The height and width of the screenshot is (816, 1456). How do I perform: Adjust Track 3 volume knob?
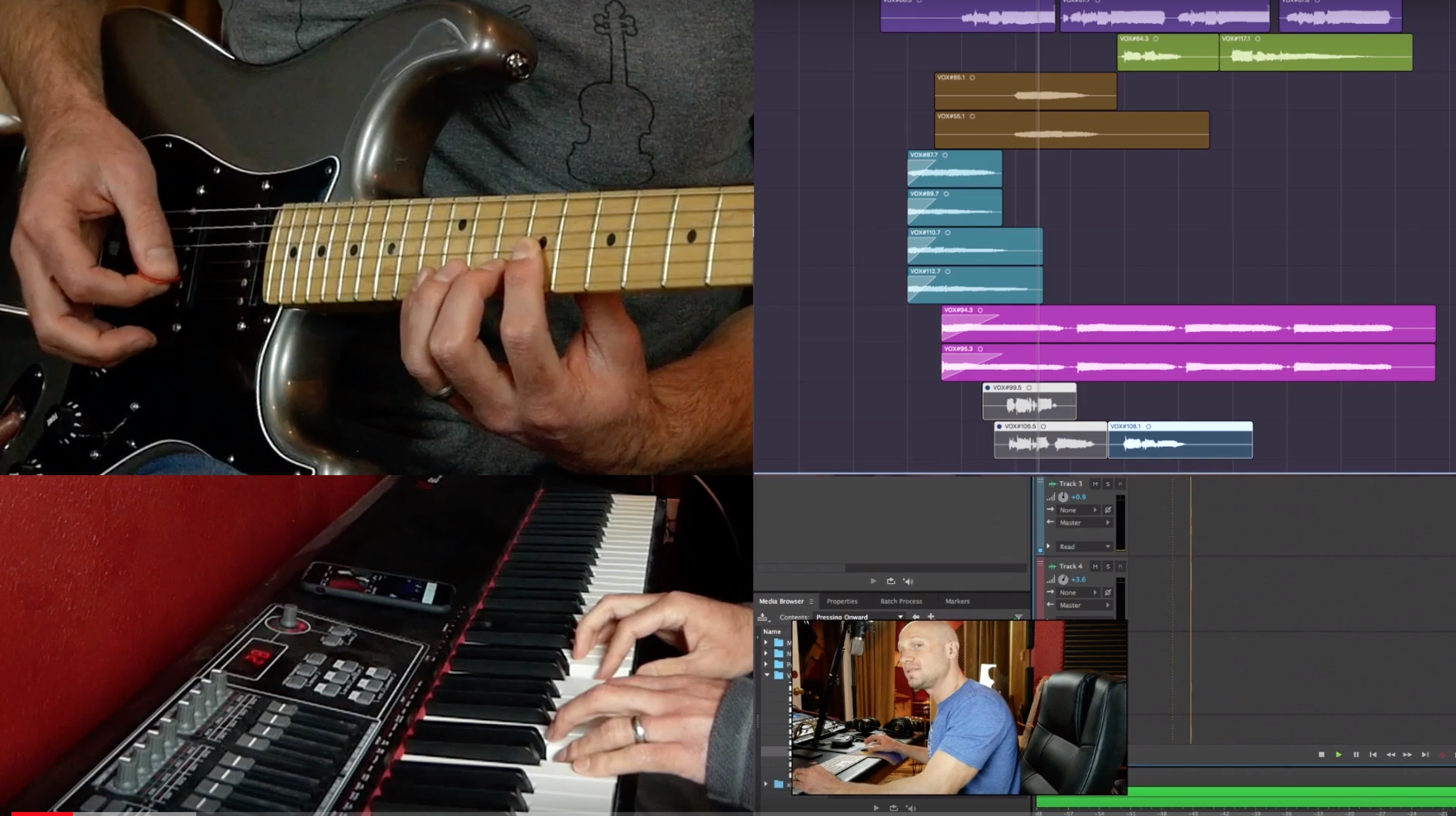(x=1063, y=497)
